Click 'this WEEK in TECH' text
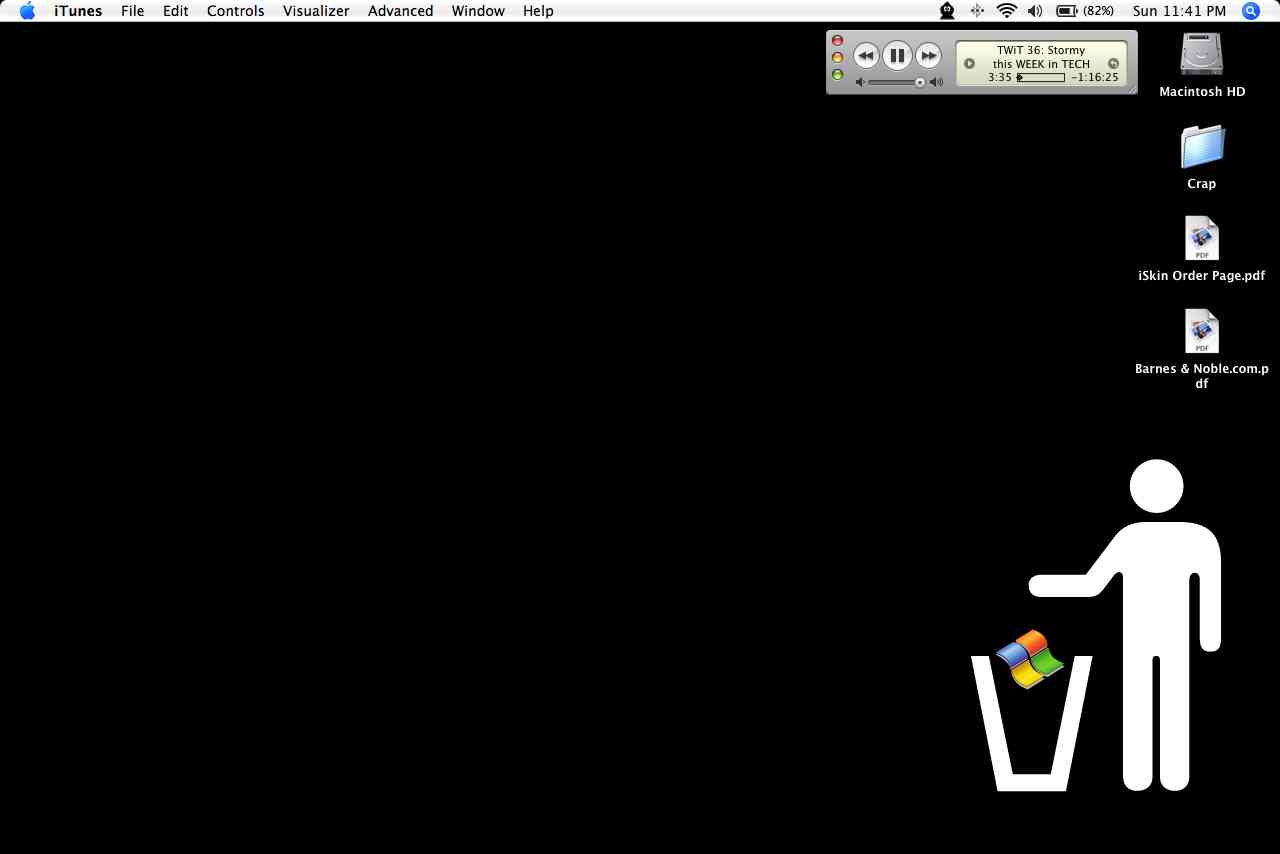1280x854 pixels. tap(1041, 64)
